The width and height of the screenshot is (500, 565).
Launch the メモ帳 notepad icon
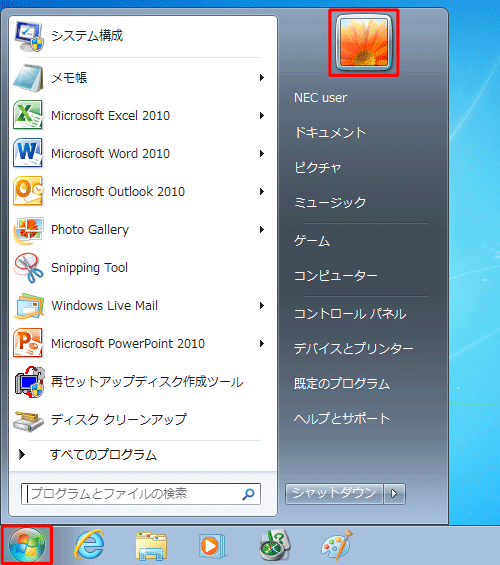pos(28,77)
